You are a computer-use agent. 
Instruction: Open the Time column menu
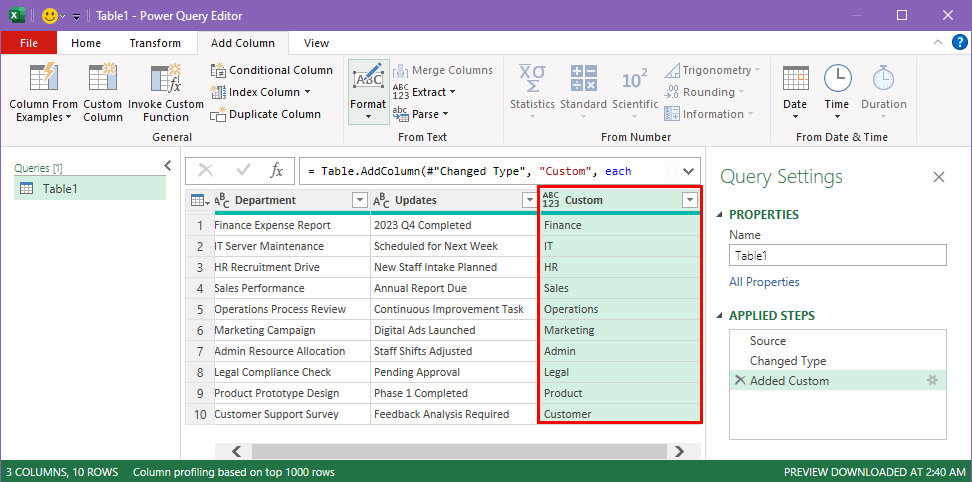(x=837, y=93)
